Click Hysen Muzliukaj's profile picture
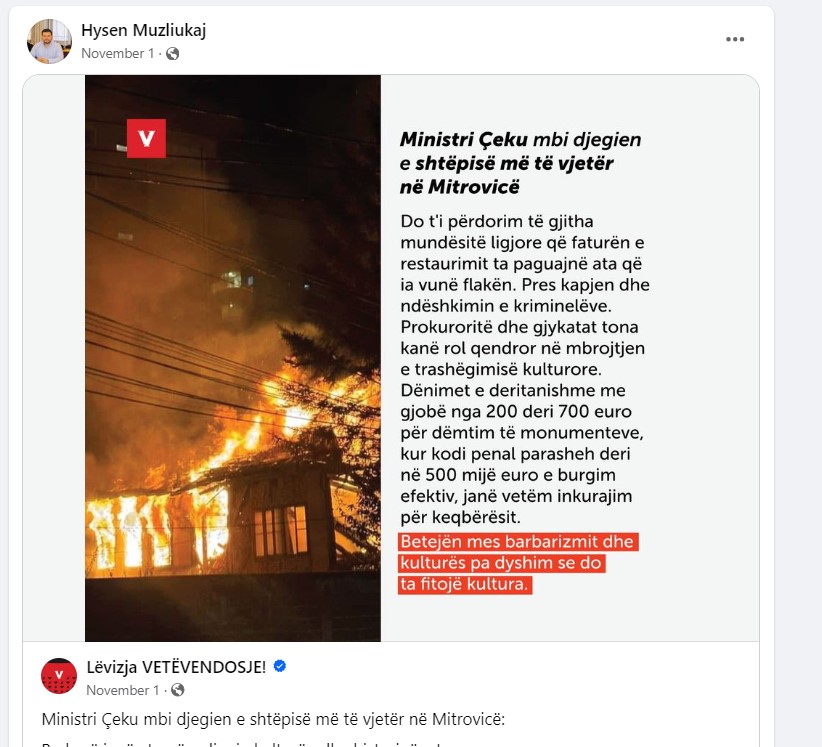Viewport: 822px width, 747px height. point(49,41)
